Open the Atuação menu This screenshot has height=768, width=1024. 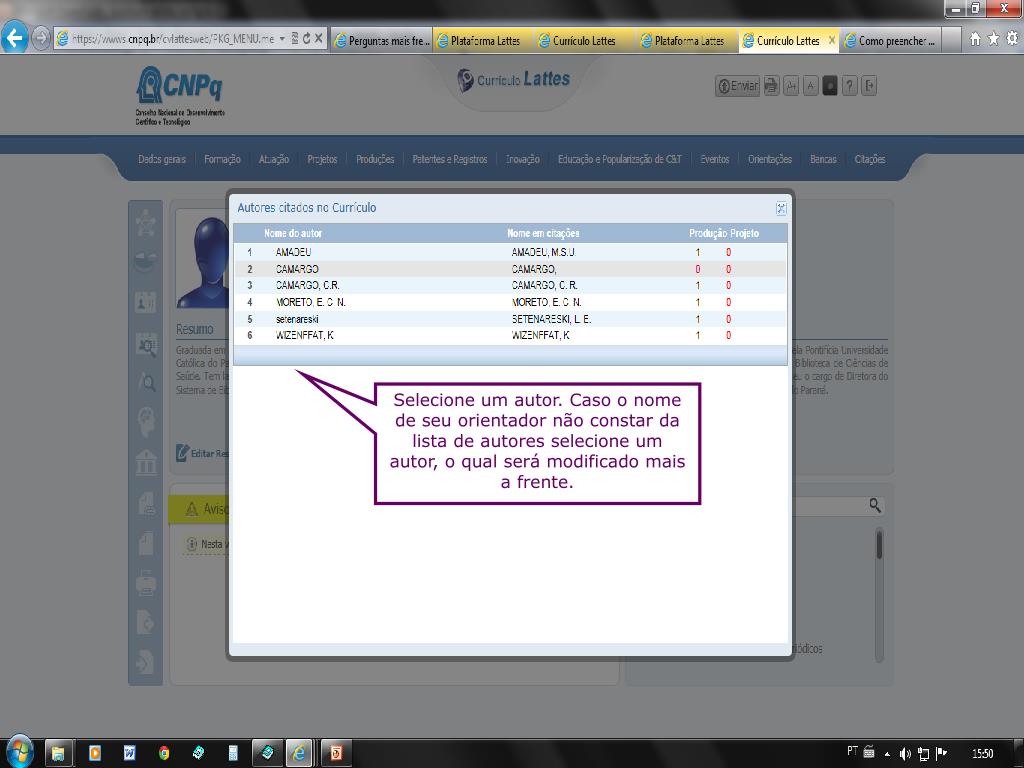pos(274,159)
